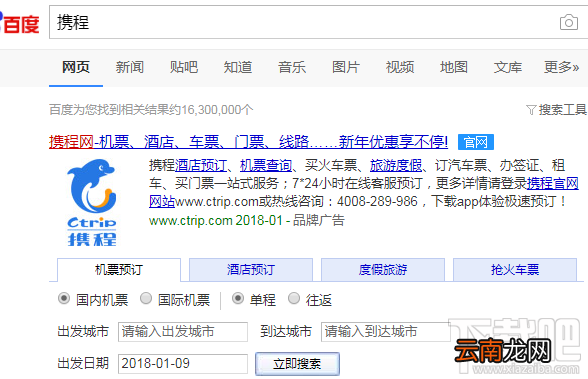Select 往返 round-trip radio button
Viewport: 588px width, 379px height.
[x=294, y=299]
